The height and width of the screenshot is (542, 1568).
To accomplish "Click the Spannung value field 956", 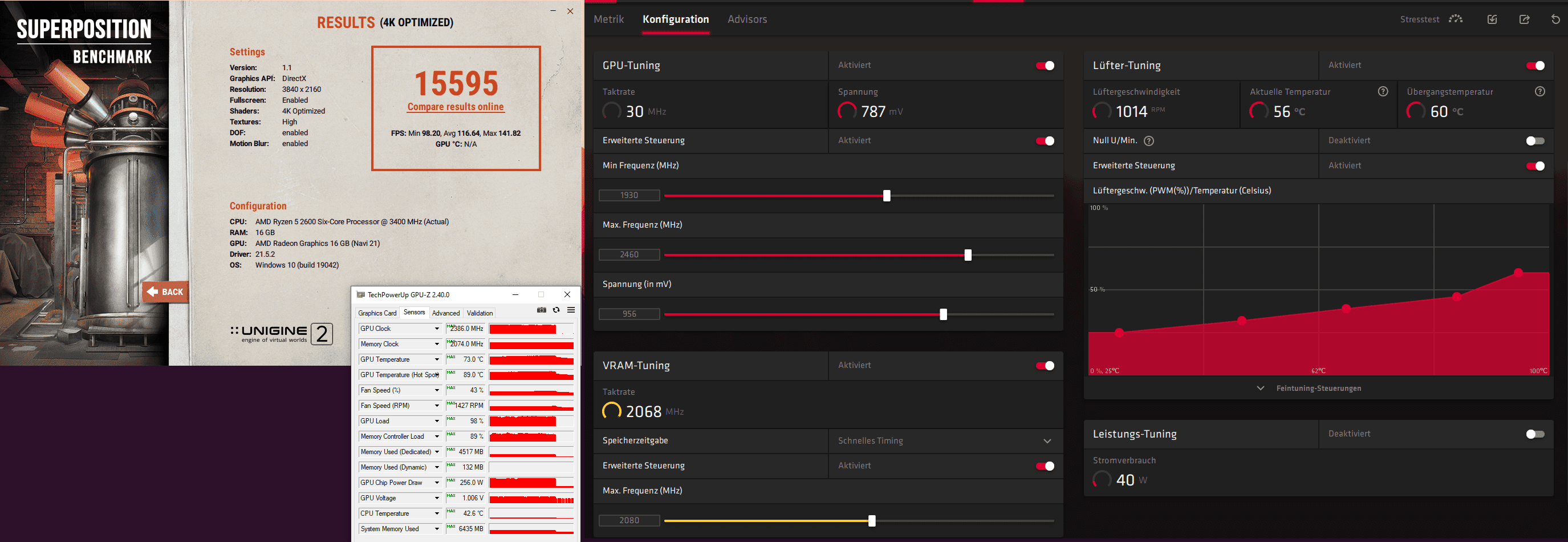I will 629,314.
